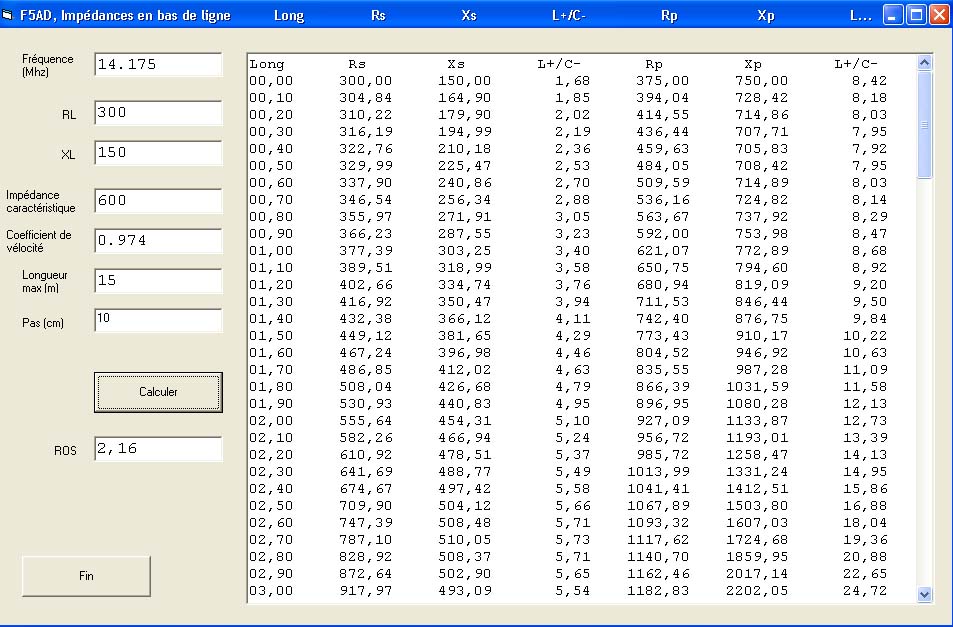953x627 pixels.
Task: Select the Long value 01,50
Action: pyautogui.click(x=271, y=336)
